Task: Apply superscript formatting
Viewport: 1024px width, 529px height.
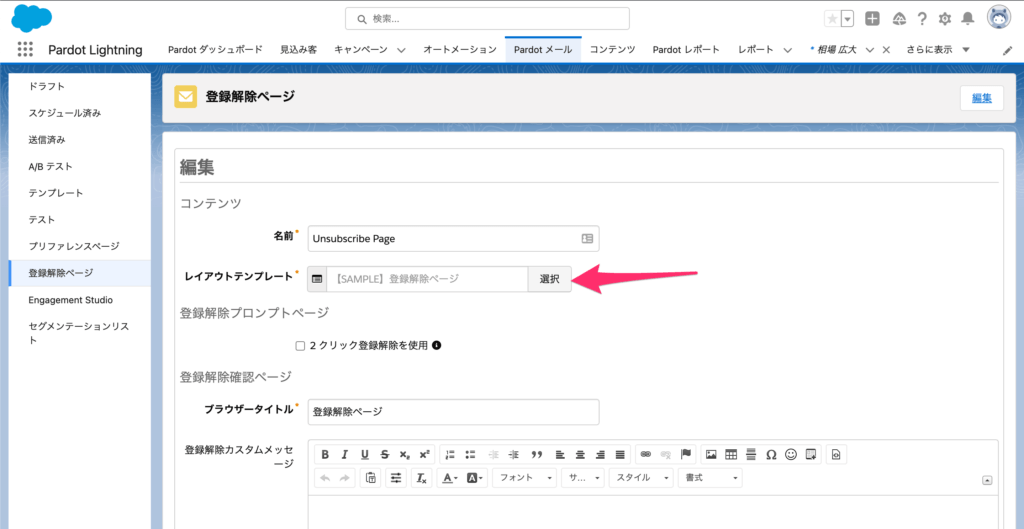Action: coord(424,454)
